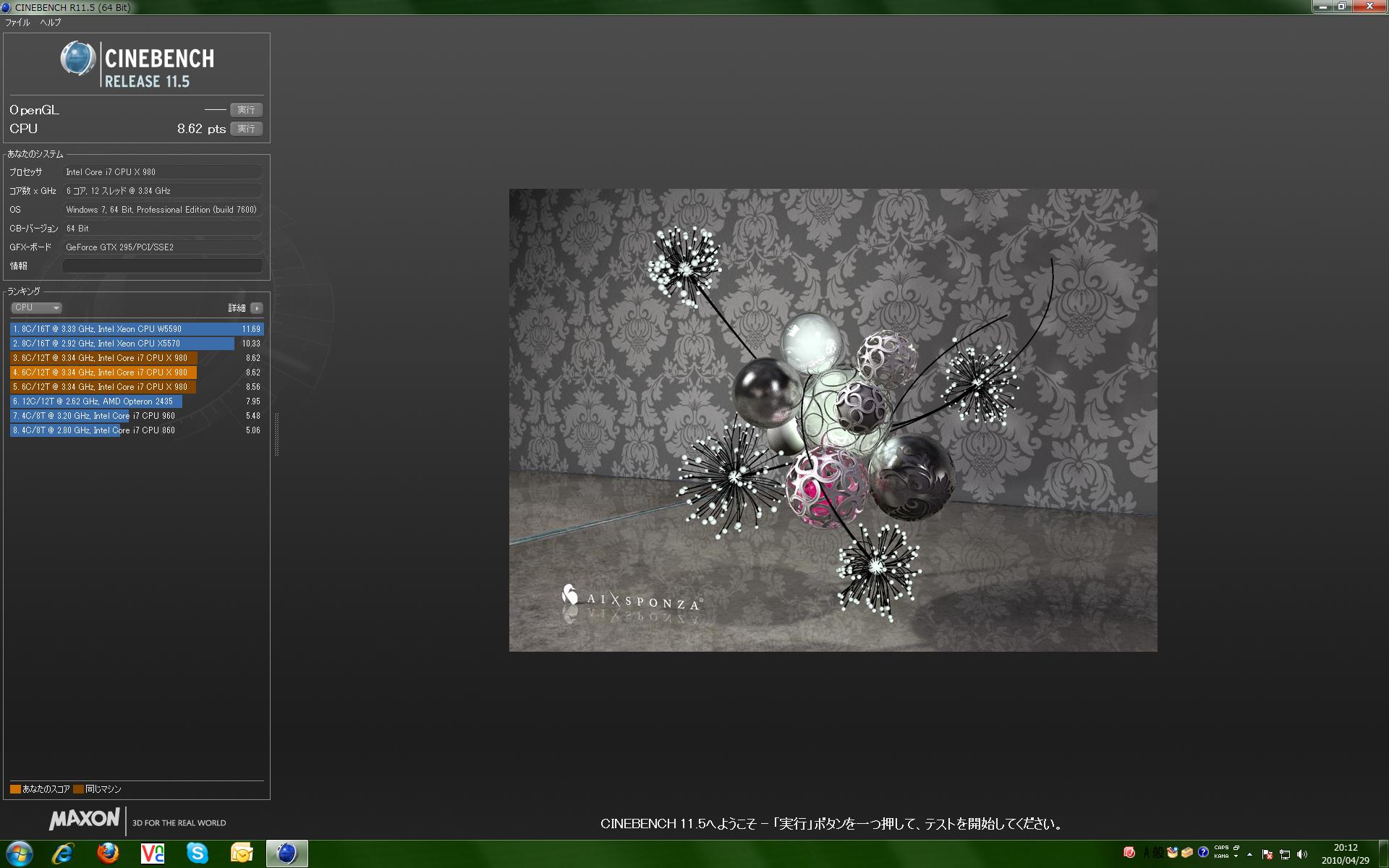Open the mail envelope taskbar icon
The height and width of the screenshot is (868, 1389).
coord(242,854)
